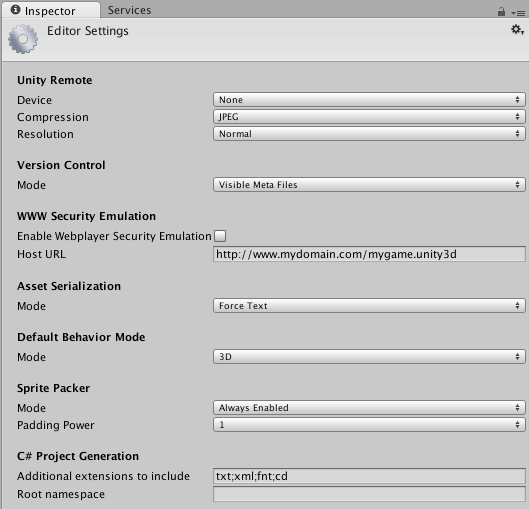This screenshot has width=529, height=509.
Task: Click the Editor Settings large gear icon
Action: pyautogui.click(x=23, y=39)
